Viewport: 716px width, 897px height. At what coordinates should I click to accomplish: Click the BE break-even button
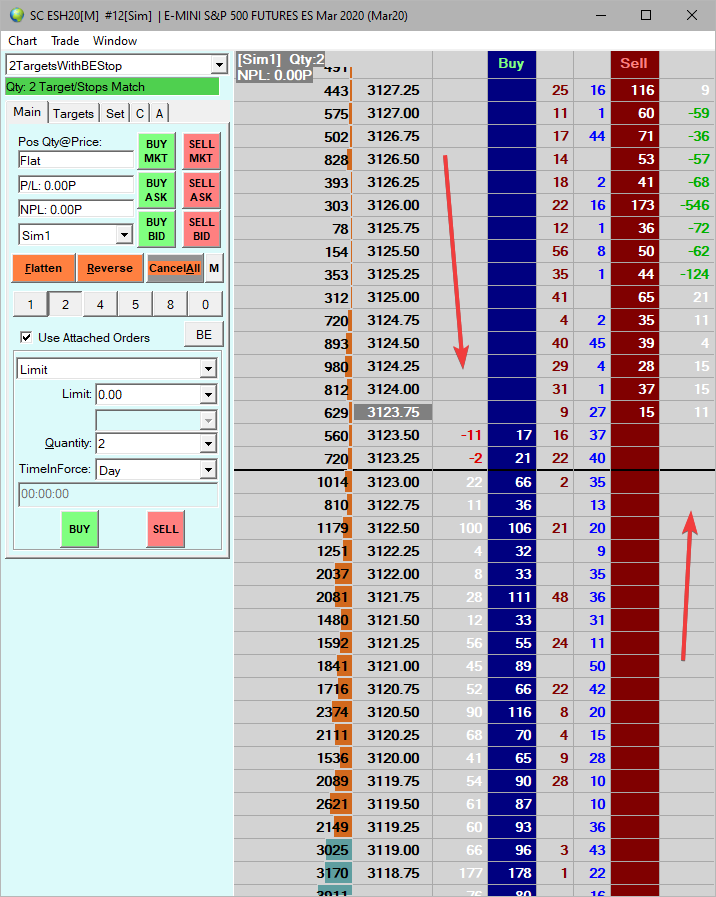(204, 335)
